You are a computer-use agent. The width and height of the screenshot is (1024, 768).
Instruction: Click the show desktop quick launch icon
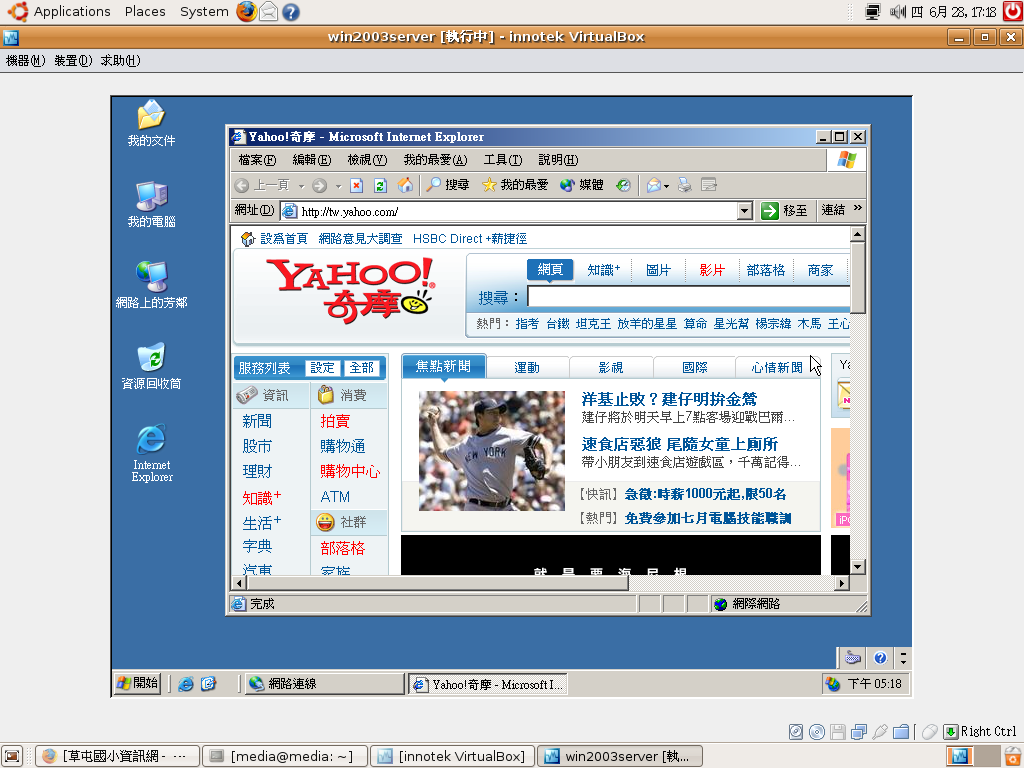tap(208, 684)
